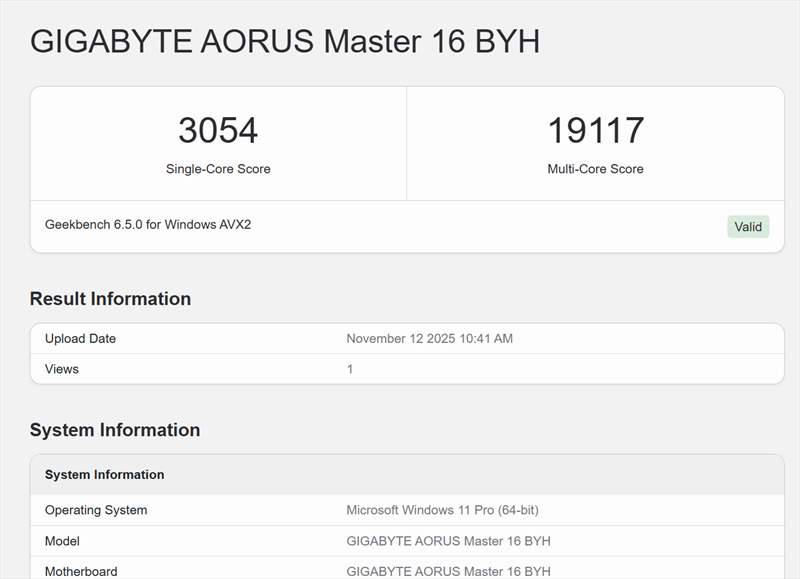
Task: Select the value in the Motherboard row
Action: [448, 571]
